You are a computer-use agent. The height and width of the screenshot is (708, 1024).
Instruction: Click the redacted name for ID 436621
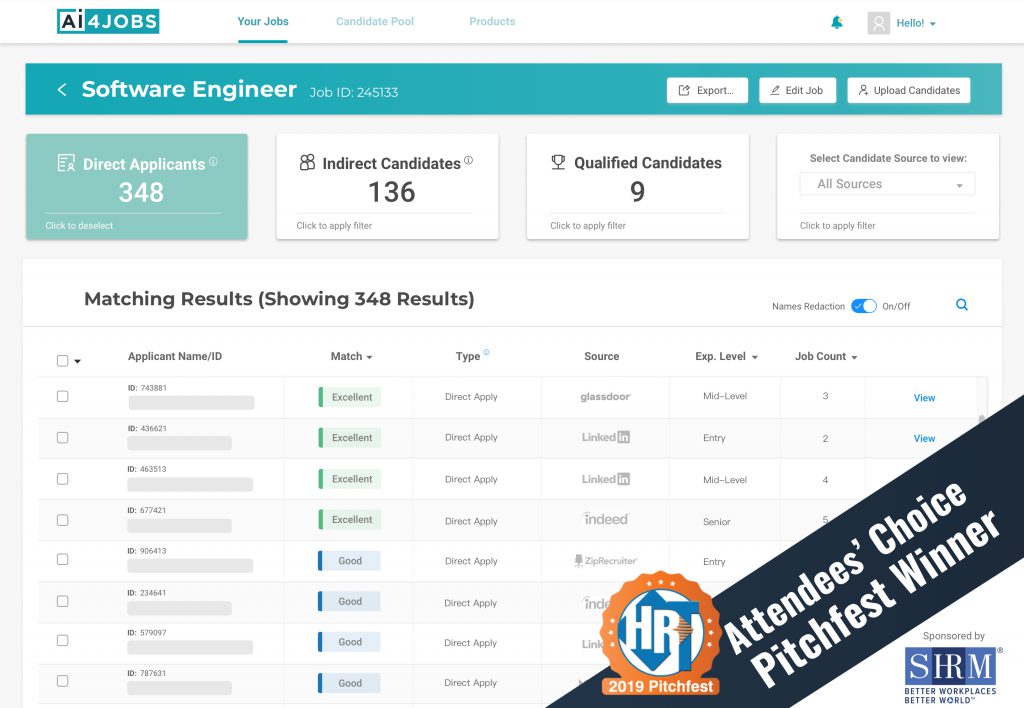(180, 443)
